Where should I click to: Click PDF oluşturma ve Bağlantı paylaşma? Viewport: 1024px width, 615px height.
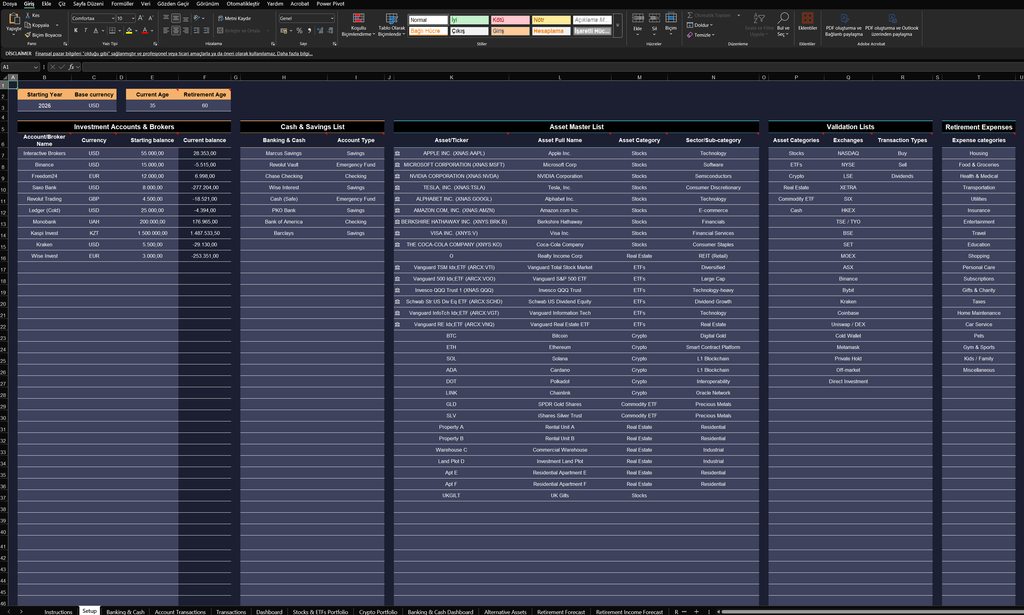click(844, 25)
